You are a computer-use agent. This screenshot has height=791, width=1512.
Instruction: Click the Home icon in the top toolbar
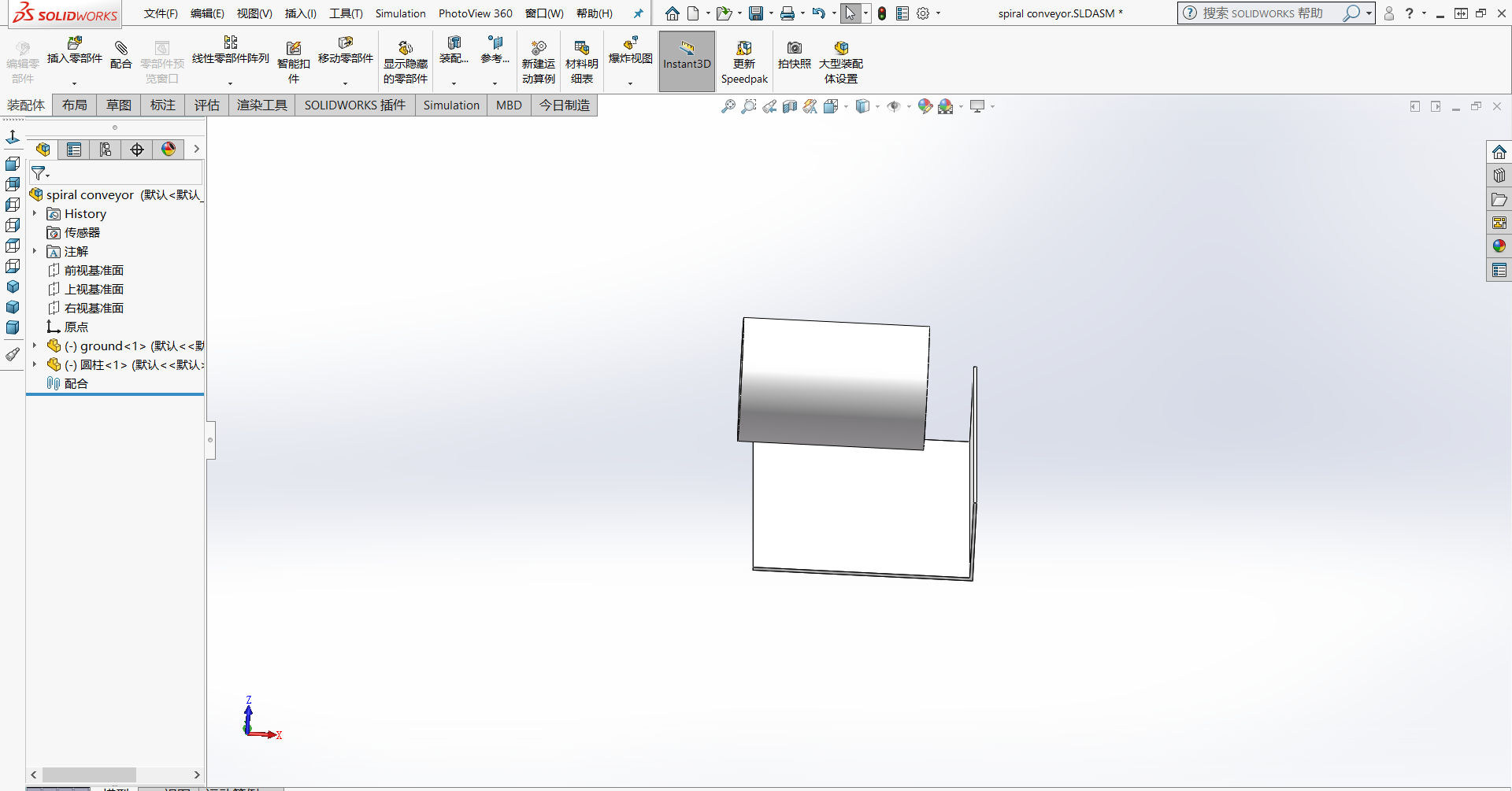coord(672,13)
